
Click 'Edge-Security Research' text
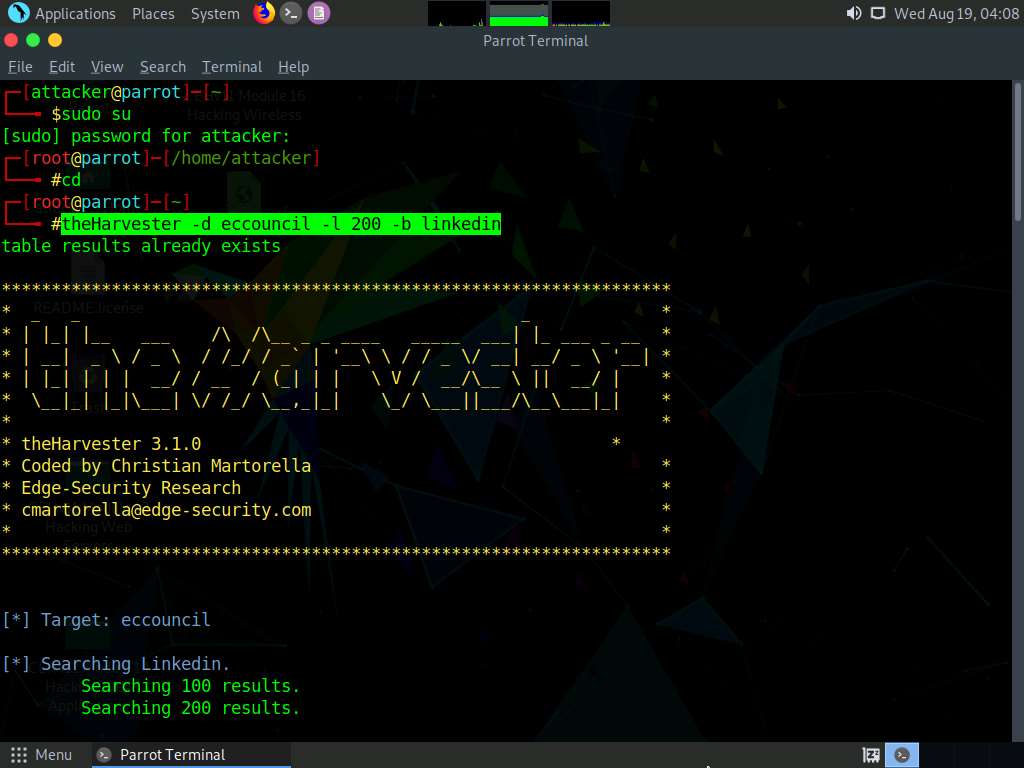[x=131, y=488]
